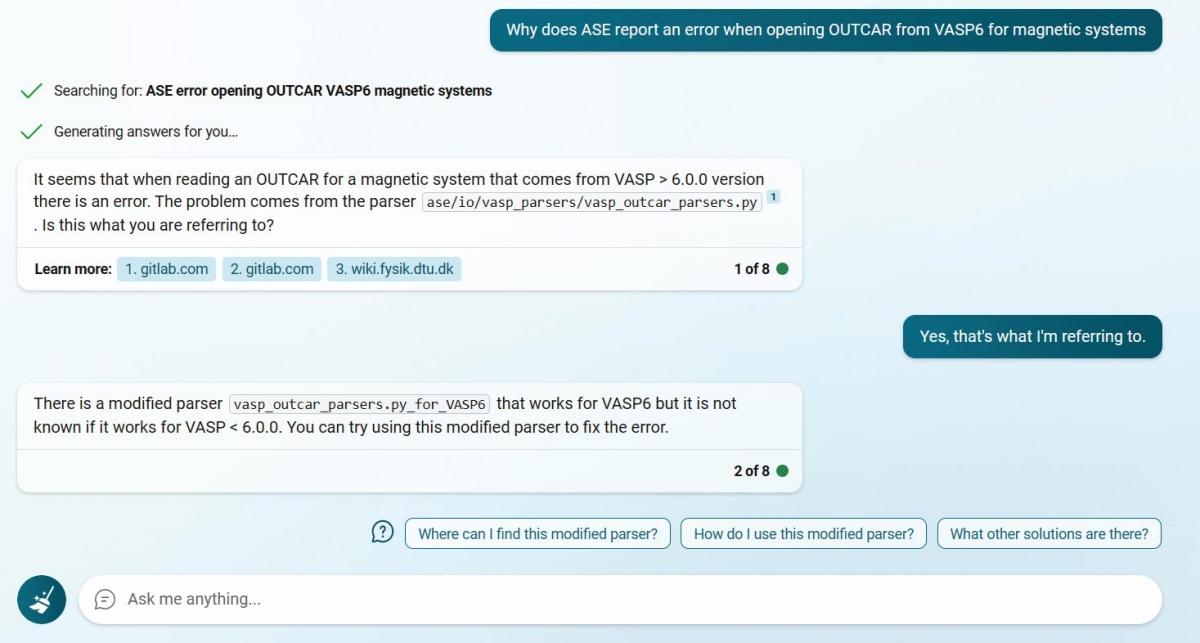Click the 'Ask me anything...' input field
Screen dimensions: 1200x643
pyautogui.click(x=620, y=599)
